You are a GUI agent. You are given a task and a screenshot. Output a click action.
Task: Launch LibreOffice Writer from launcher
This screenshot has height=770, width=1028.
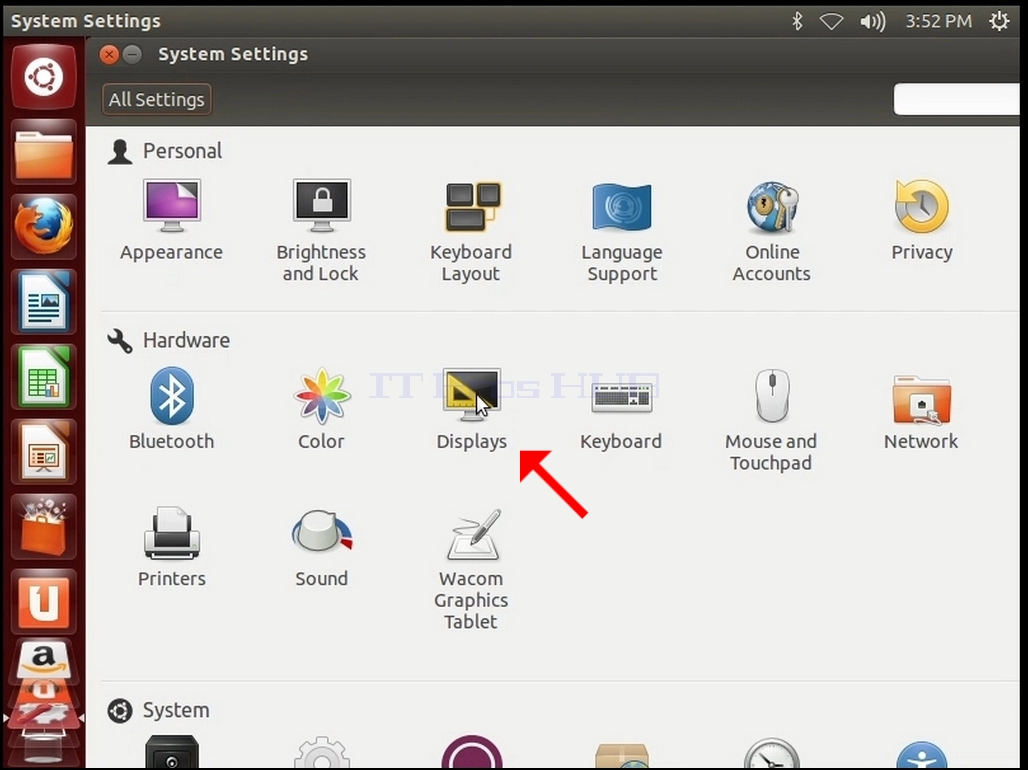point(43,302)
